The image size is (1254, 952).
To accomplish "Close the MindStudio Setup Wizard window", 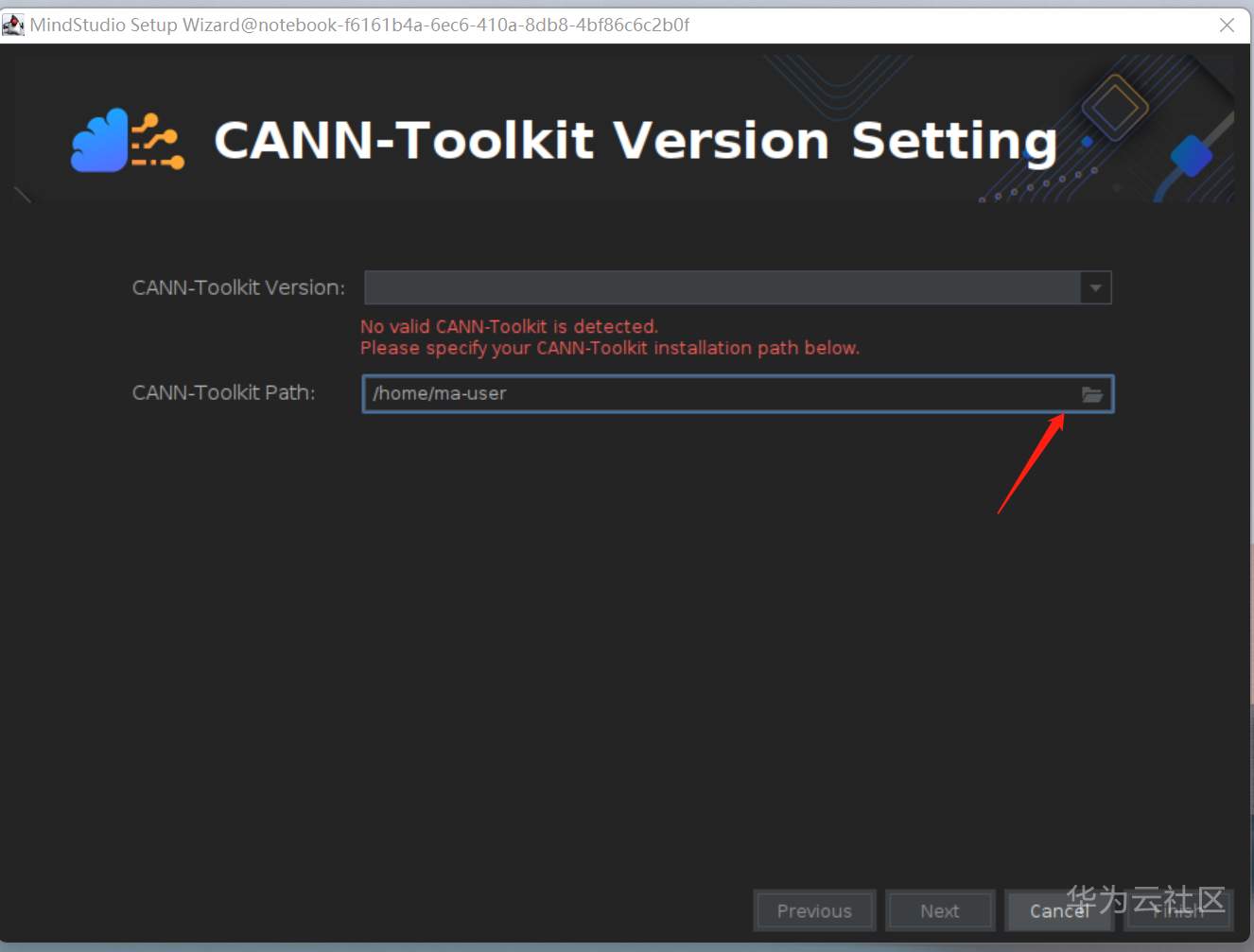I will tap(1227, 25).
